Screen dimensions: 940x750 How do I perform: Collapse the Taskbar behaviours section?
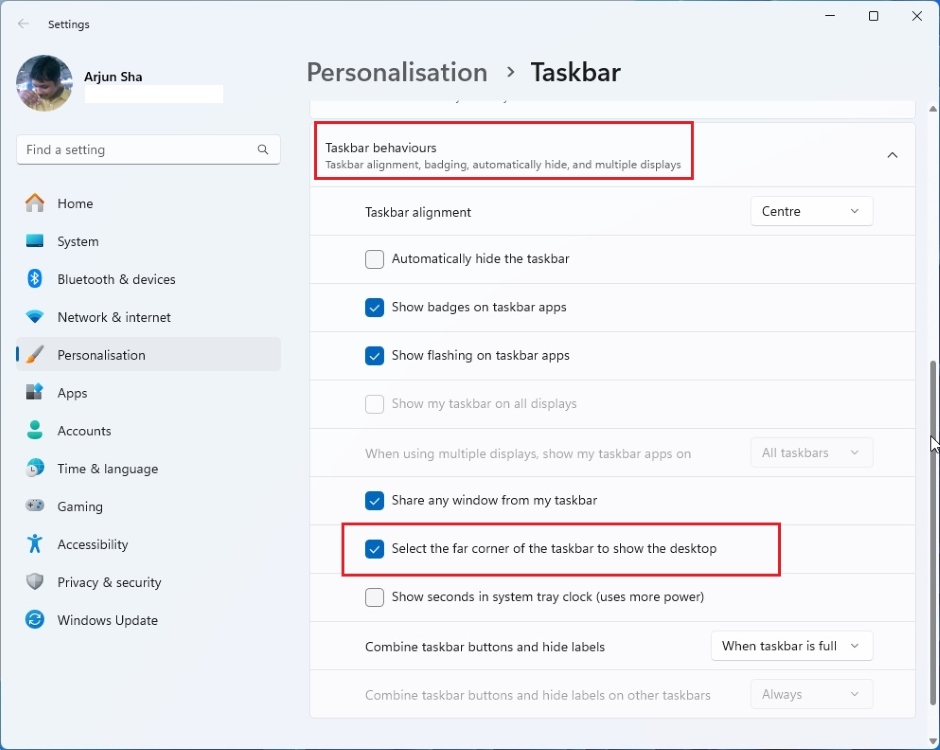pyautogui.click(x=893, y=155)
